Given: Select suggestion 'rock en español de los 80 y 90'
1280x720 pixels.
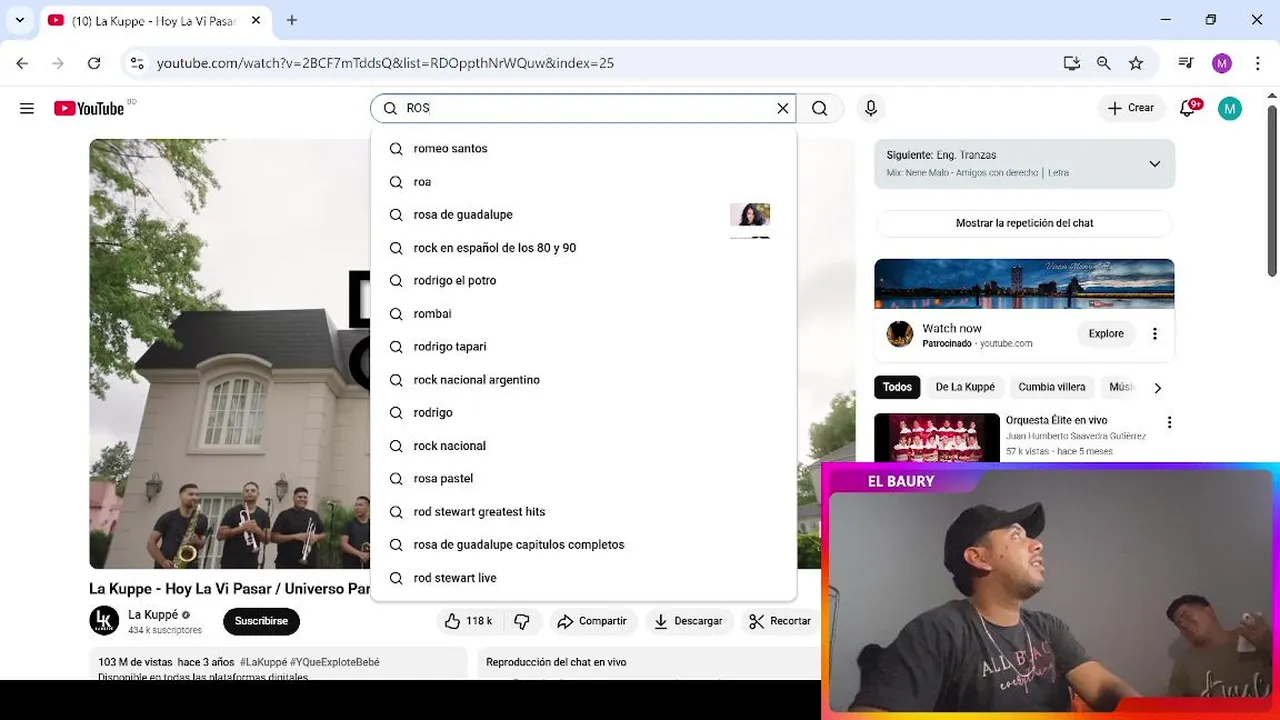Looking at the screenshot, I should pyautogui.click(x=583, y=247).
